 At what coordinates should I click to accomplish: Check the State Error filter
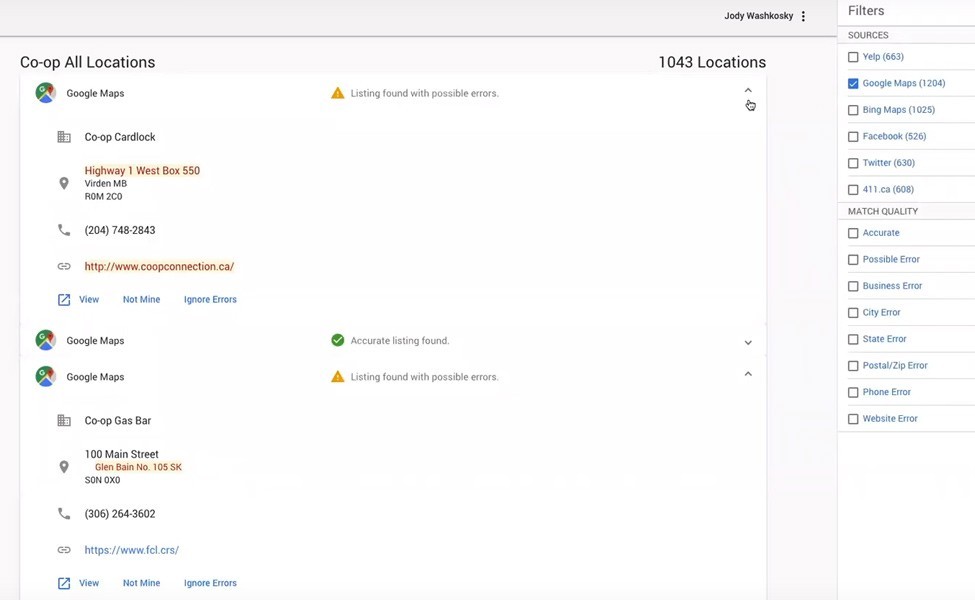coord(853,339)
